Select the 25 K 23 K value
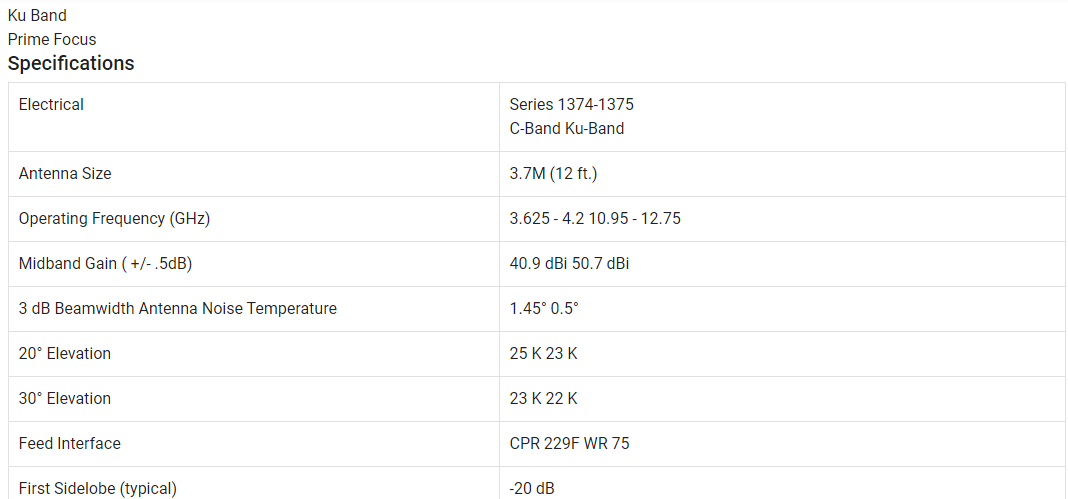 pos(543,353)
